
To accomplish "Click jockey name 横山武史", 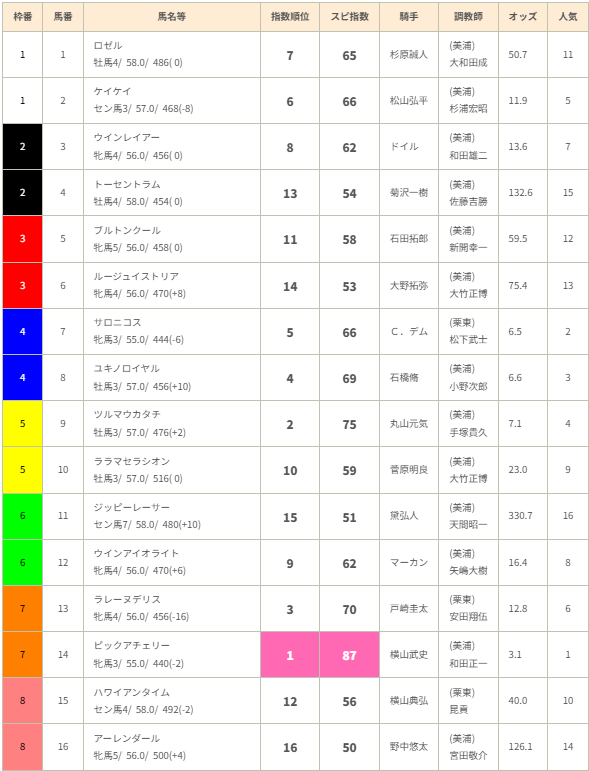I will pyautogui.click(x=409, y=655).
